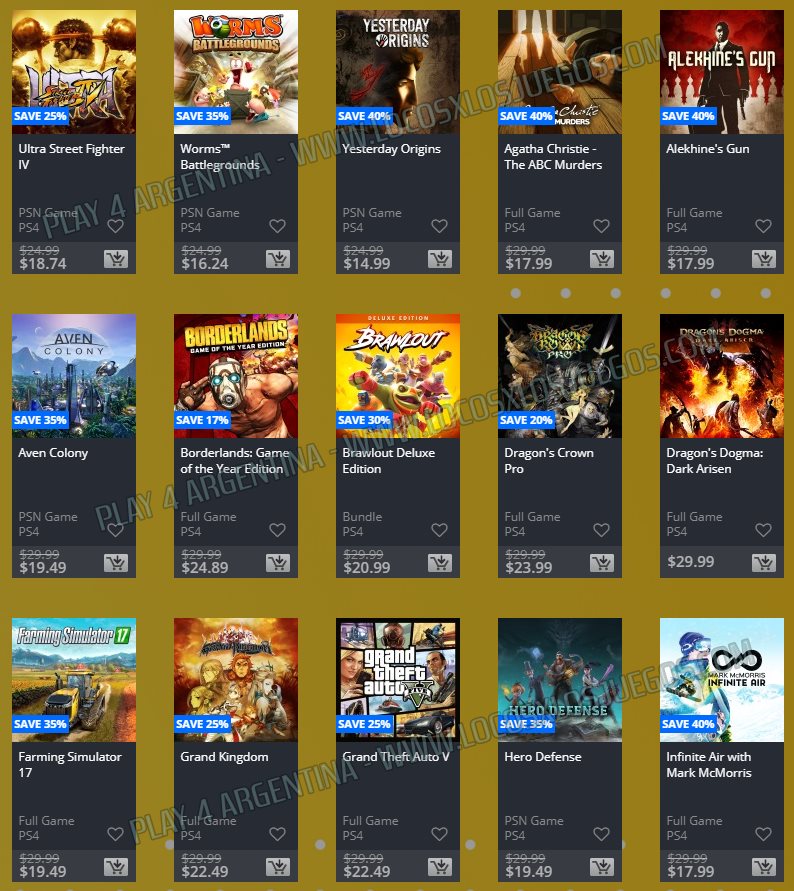794x891 pixels.
Task: Add Grand Theft Auto V to cart
Action: (x=440, y=867)
